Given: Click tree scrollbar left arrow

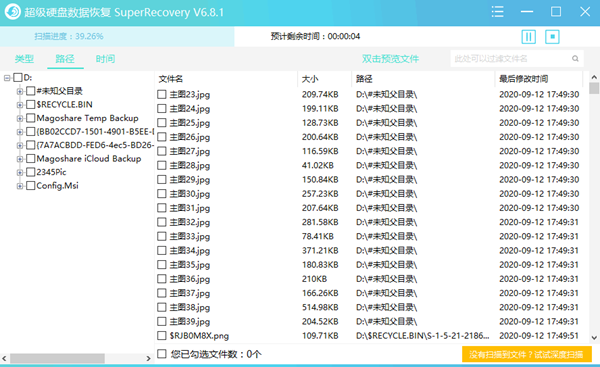Looking at the screenshot, I should coord(4,359).
